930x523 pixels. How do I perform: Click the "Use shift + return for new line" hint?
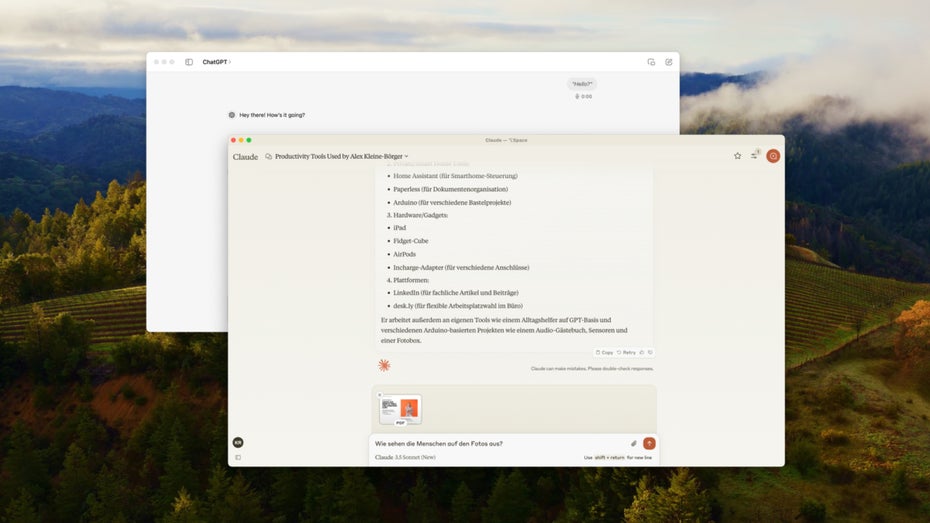tap(617, 457)
